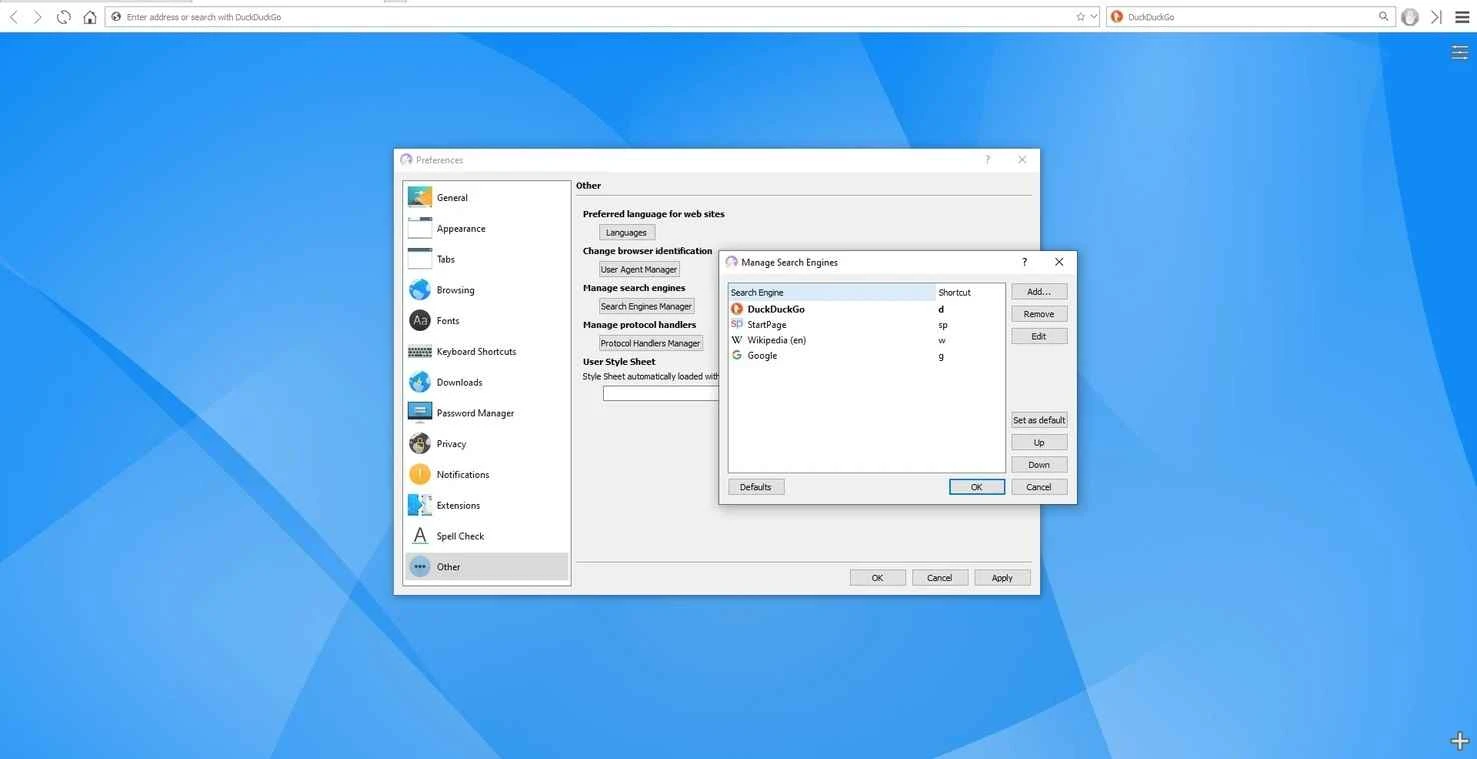The height and width of the screenshot is (759, 1477).
Task: Select General in Preferences sidebar
Action: click(x=487, y=198)
